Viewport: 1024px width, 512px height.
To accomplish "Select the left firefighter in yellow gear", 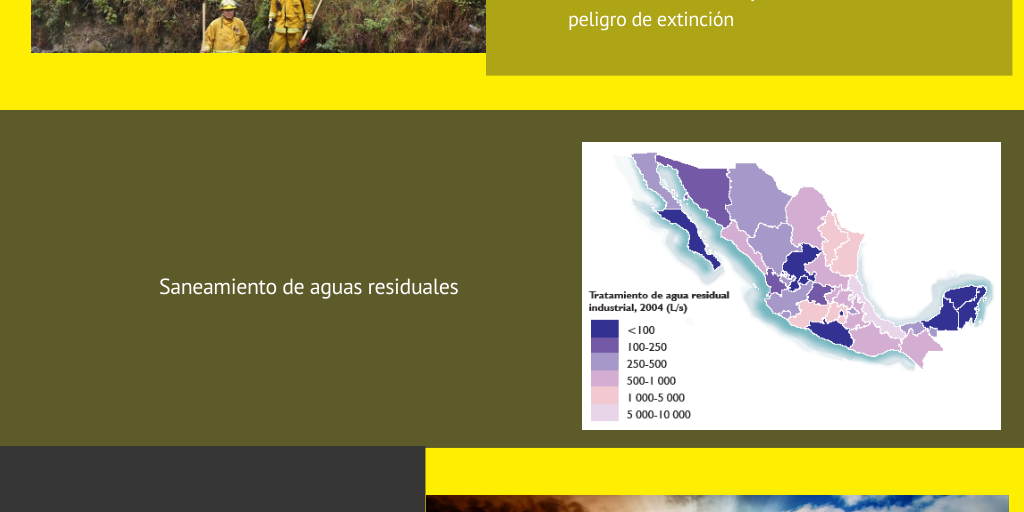I will 226,30.
